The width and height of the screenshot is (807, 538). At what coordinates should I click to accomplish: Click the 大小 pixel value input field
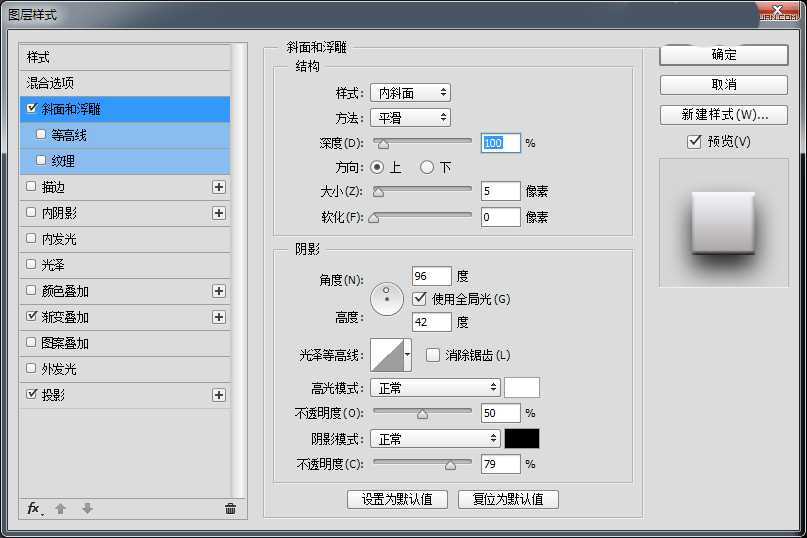coord(500,191)
